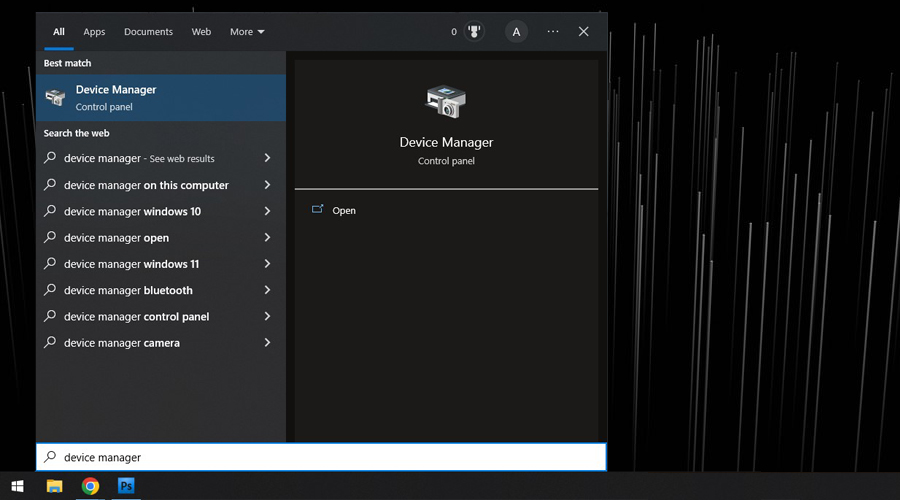This screenshot has height=500, width=900.
Task: Expand 'device manager control panel' chevron
Action: (267, 316)
